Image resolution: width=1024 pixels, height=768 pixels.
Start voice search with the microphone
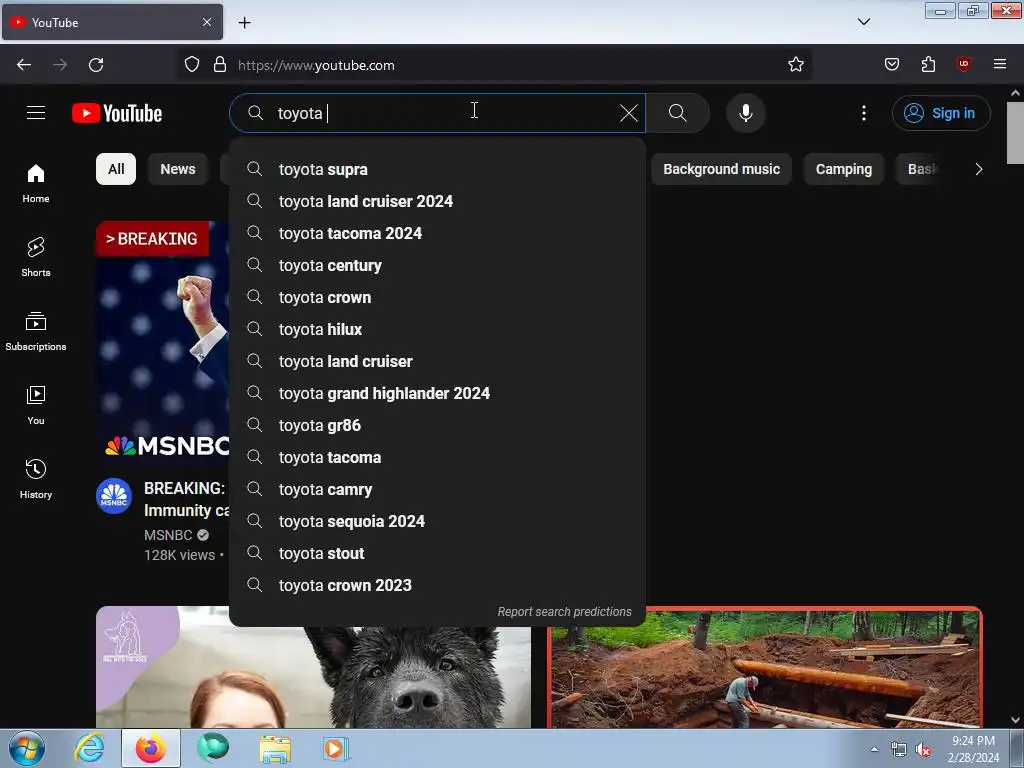click(x=745, y=113)
